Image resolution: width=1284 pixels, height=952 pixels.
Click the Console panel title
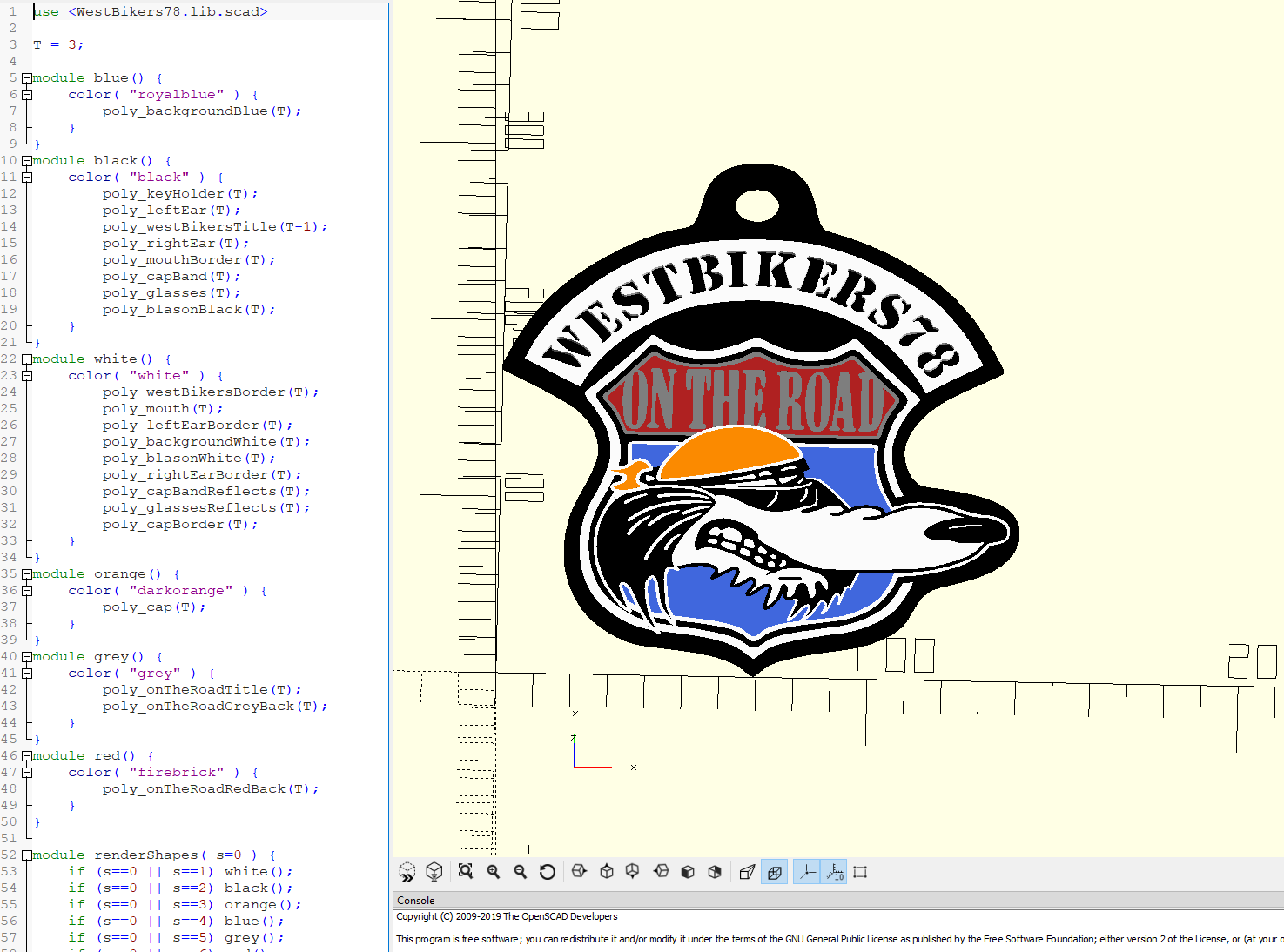point(416,901)
